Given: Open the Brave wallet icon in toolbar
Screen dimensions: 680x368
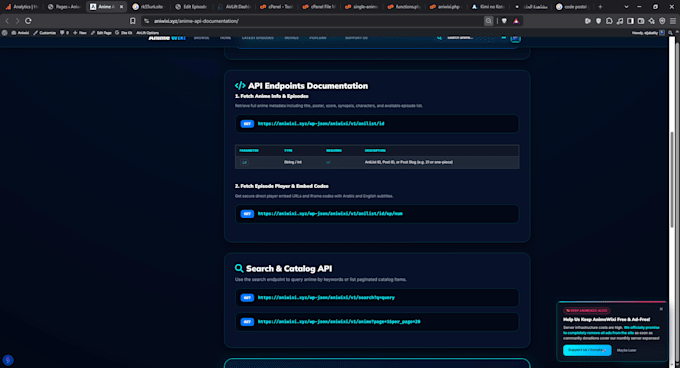Looking at the screenshot, I should point(641,21).
